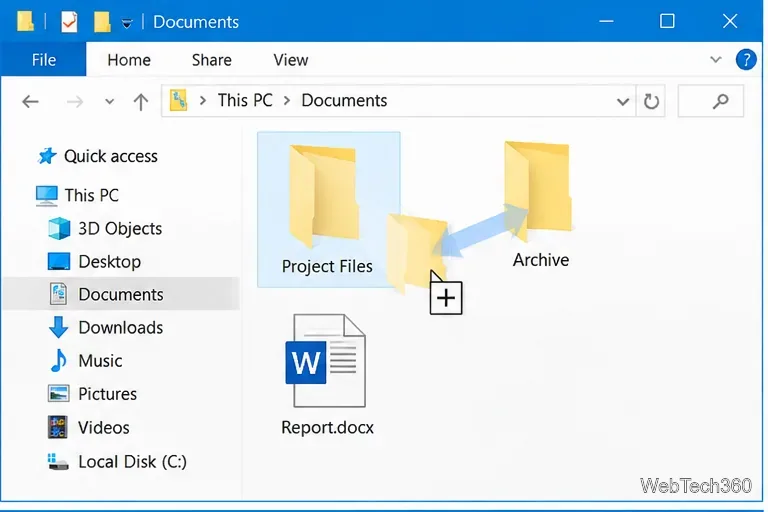Switch to the Home ribbon tab
Viewport: 768px width, 512px height.
[129, 60]
